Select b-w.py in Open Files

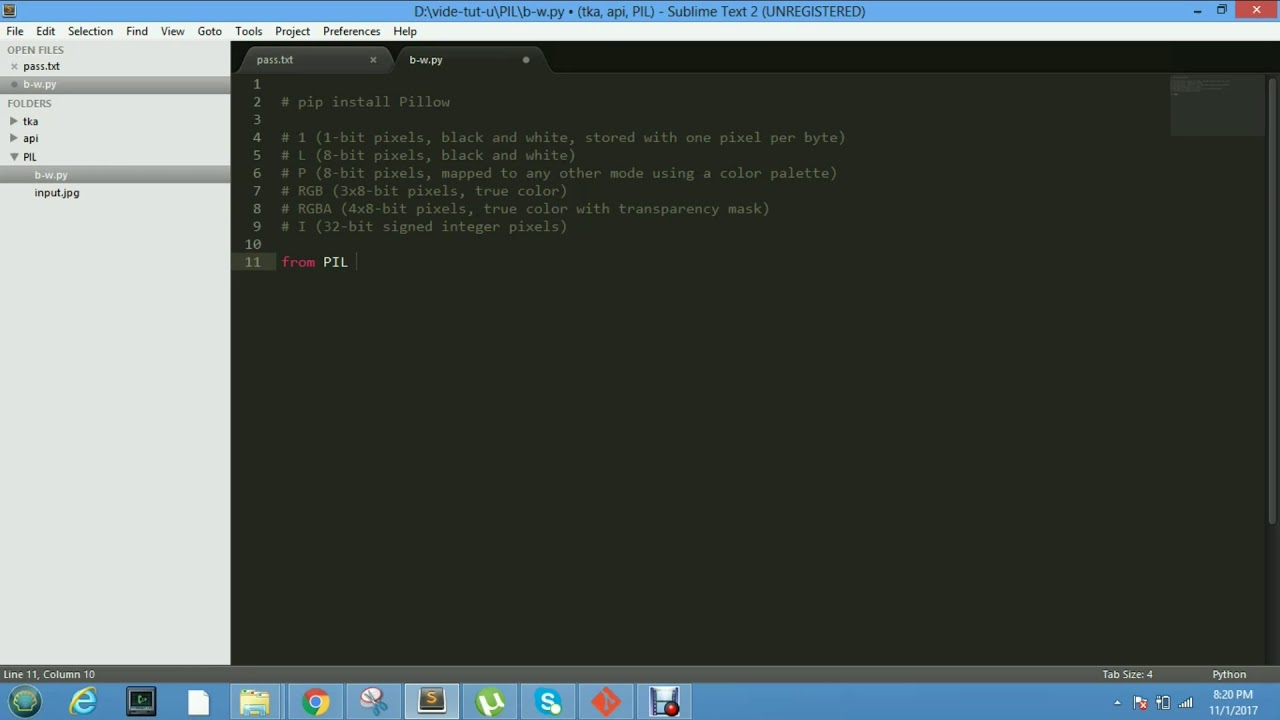[40, 85]
